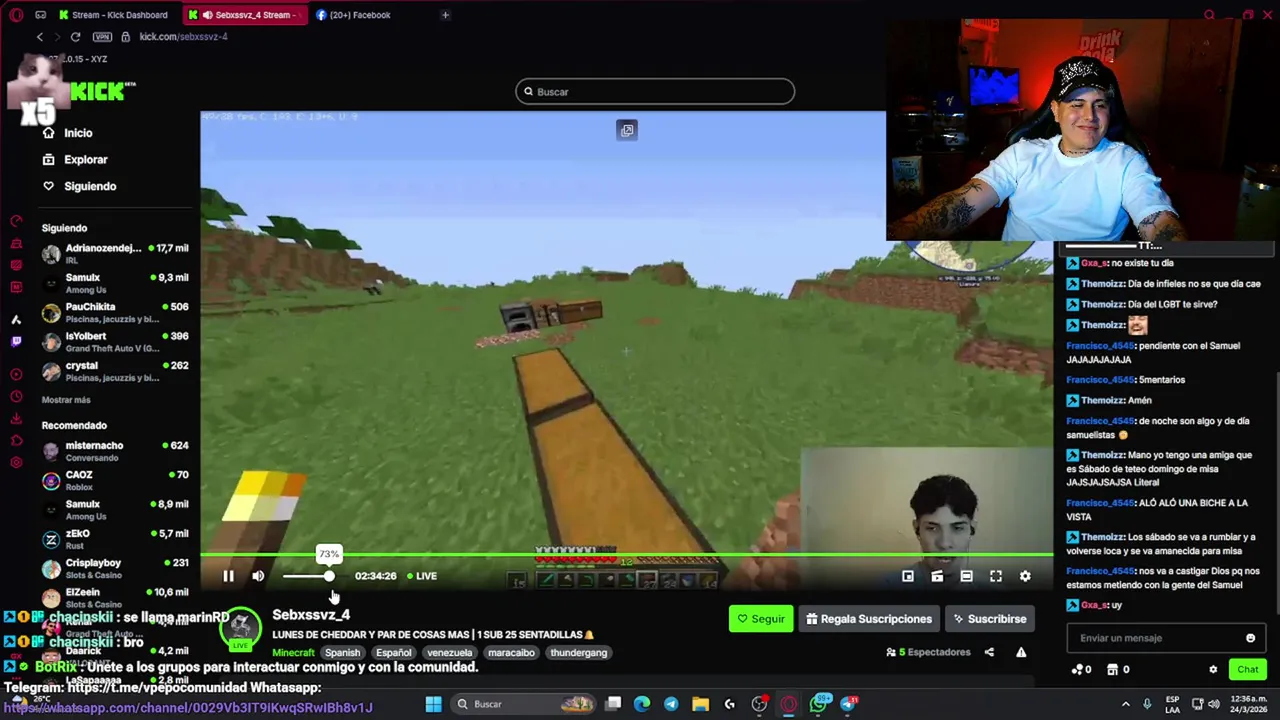Viewport: 1280px width, 720px height.
Task: Show hidden system tray icons chevron
Action: [1125, 704]
